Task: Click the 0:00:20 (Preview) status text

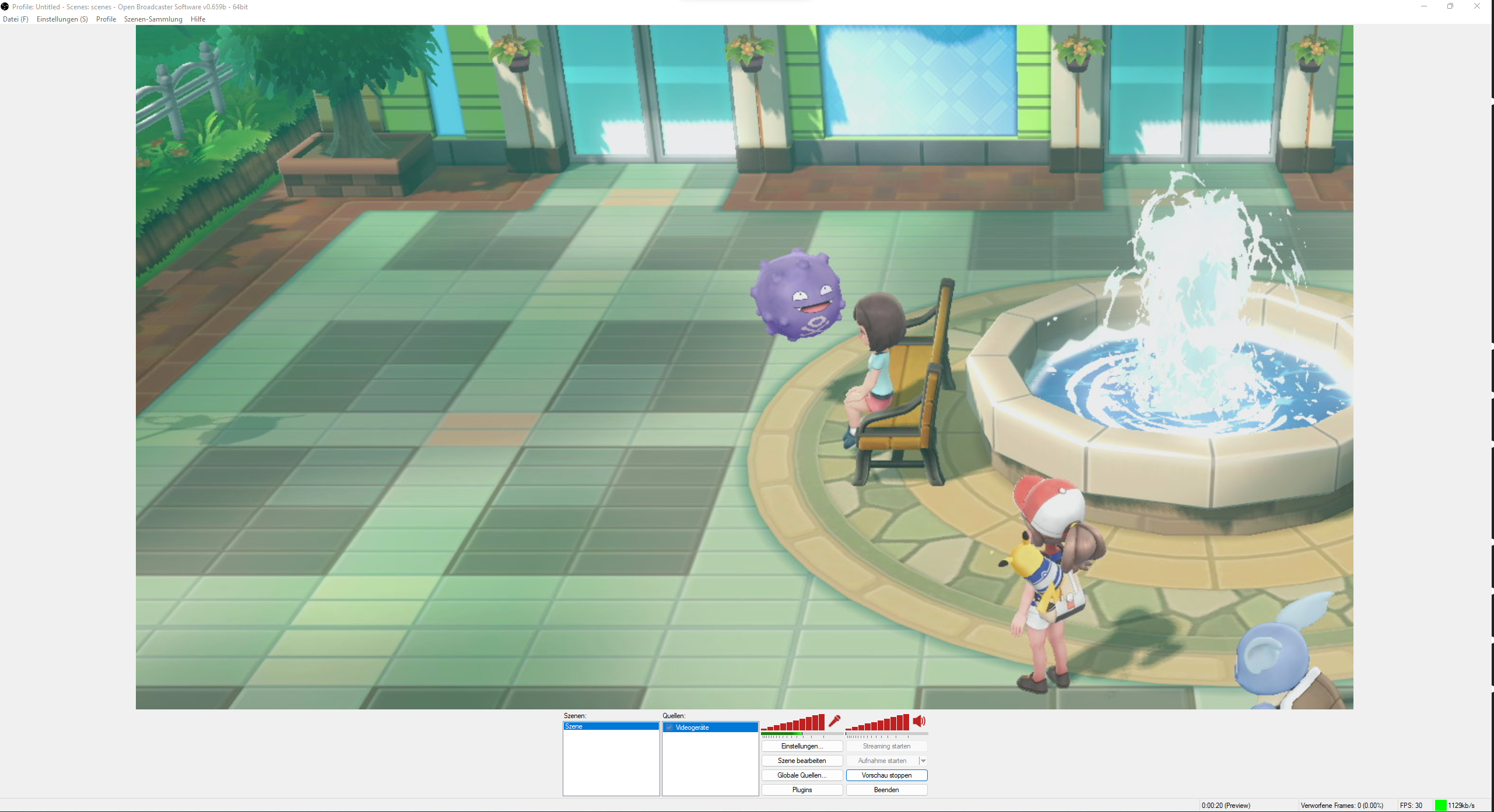Action: (x=1226, y=806)
